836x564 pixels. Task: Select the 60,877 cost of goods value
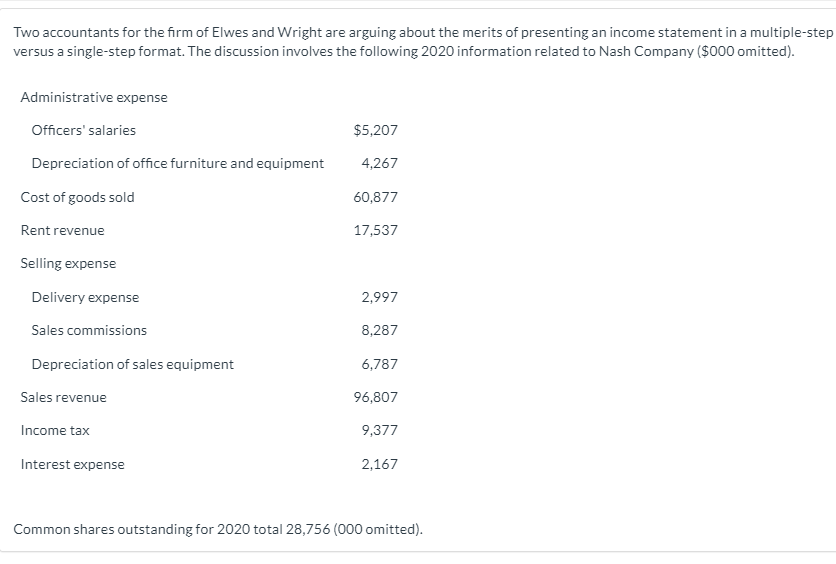[x=375, y=197]
